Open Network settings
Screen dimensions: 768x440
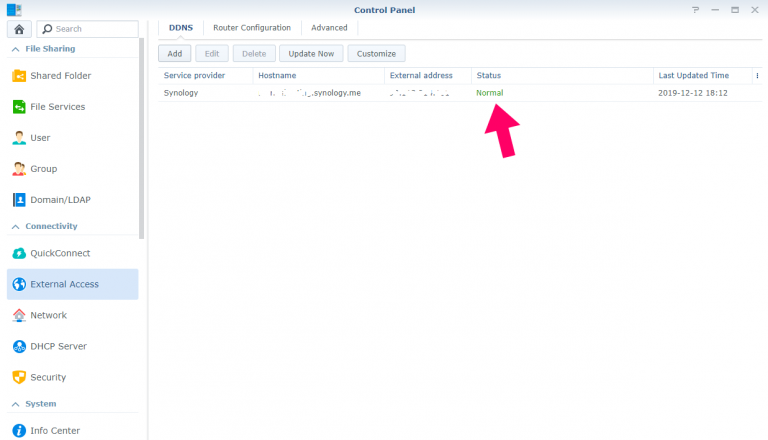48,315
